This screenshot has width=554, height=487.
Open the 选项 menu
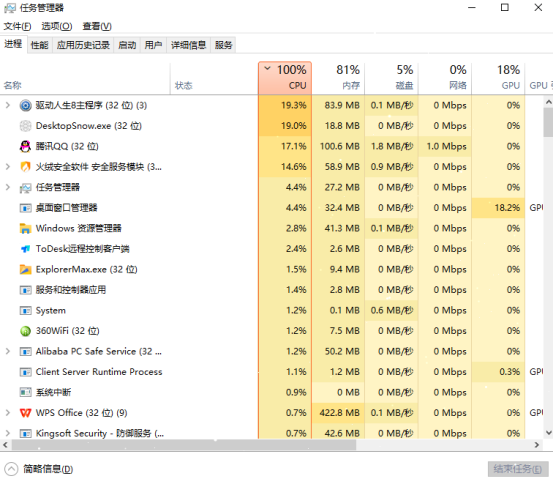[x=57, y=26]
